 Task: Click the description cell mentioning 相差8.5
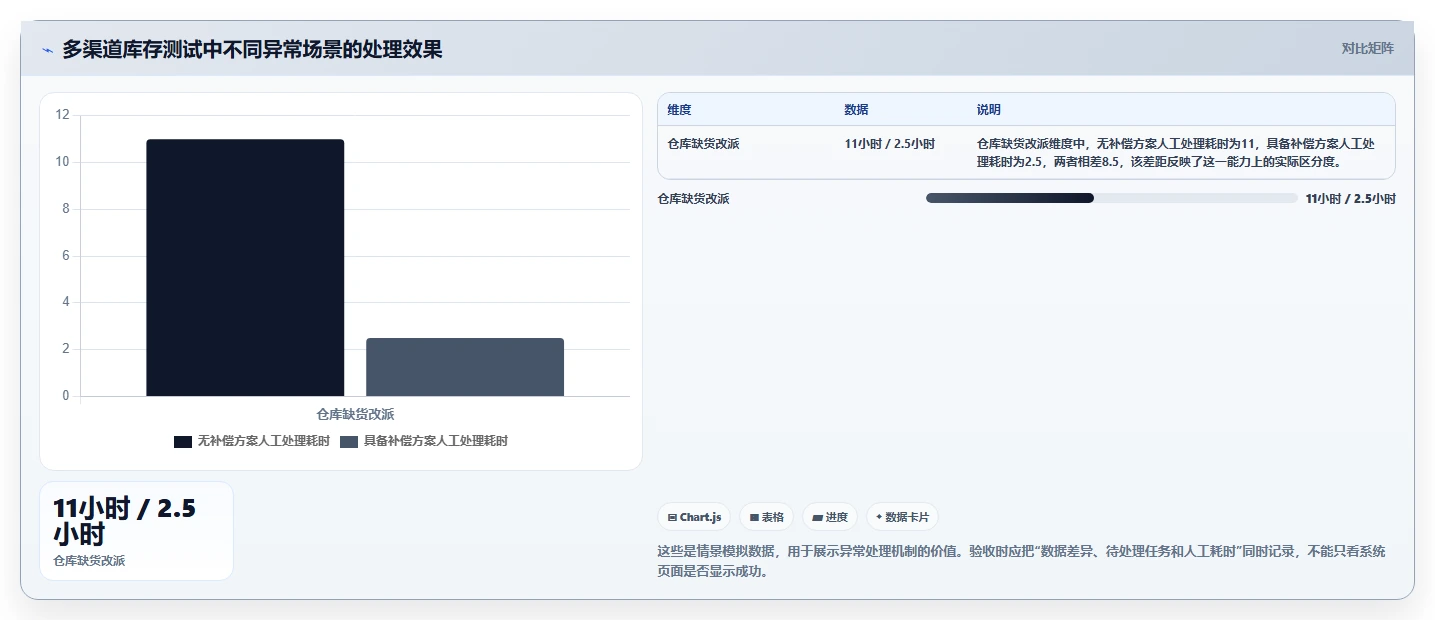pos(1175,152)
